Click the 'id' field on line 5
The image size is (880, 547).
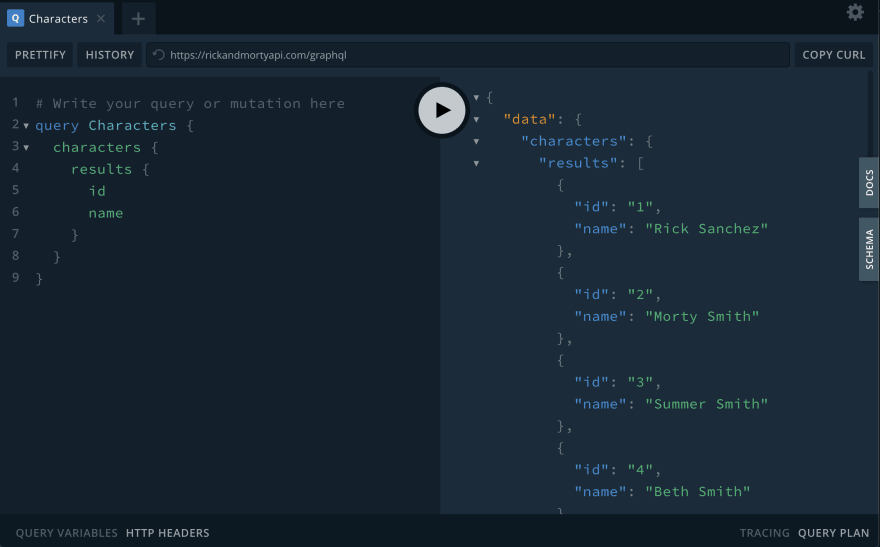pyautogui.click(x=97, y=191)
